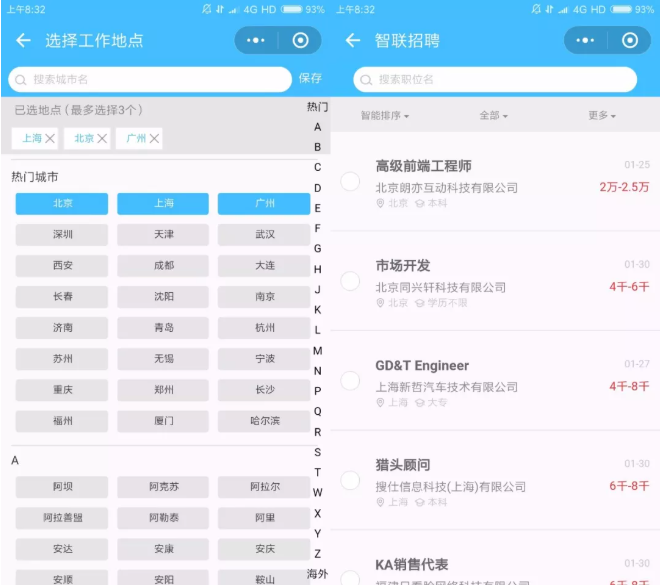This screenshot has height=586, width=660.
Task: Choose 青岛 as work location
Action: click(x=163, y=328)
